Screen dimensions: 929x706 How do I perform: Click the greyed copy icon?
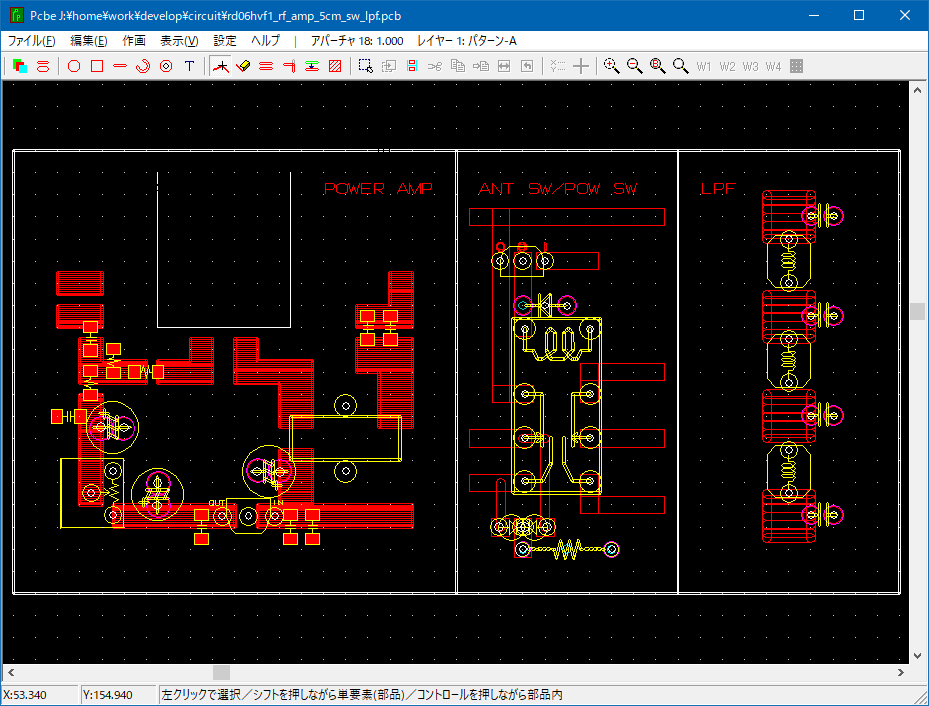(458, 66)
